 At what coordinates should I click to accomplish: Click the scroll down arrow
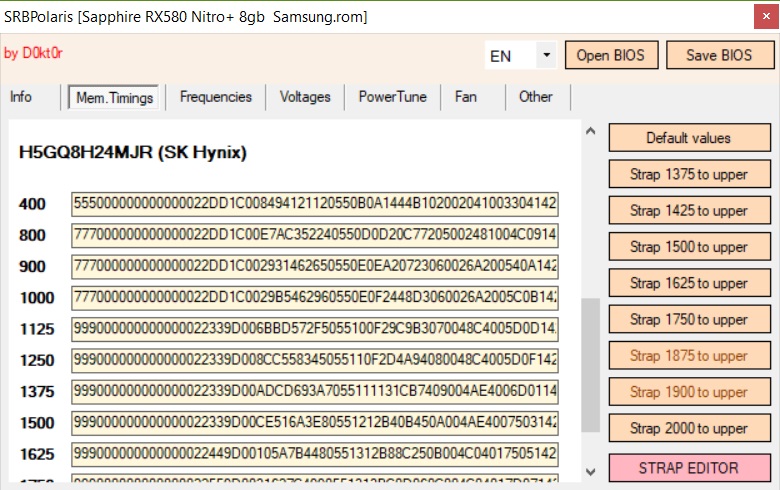pyautogui.click(x=590, y=472)
